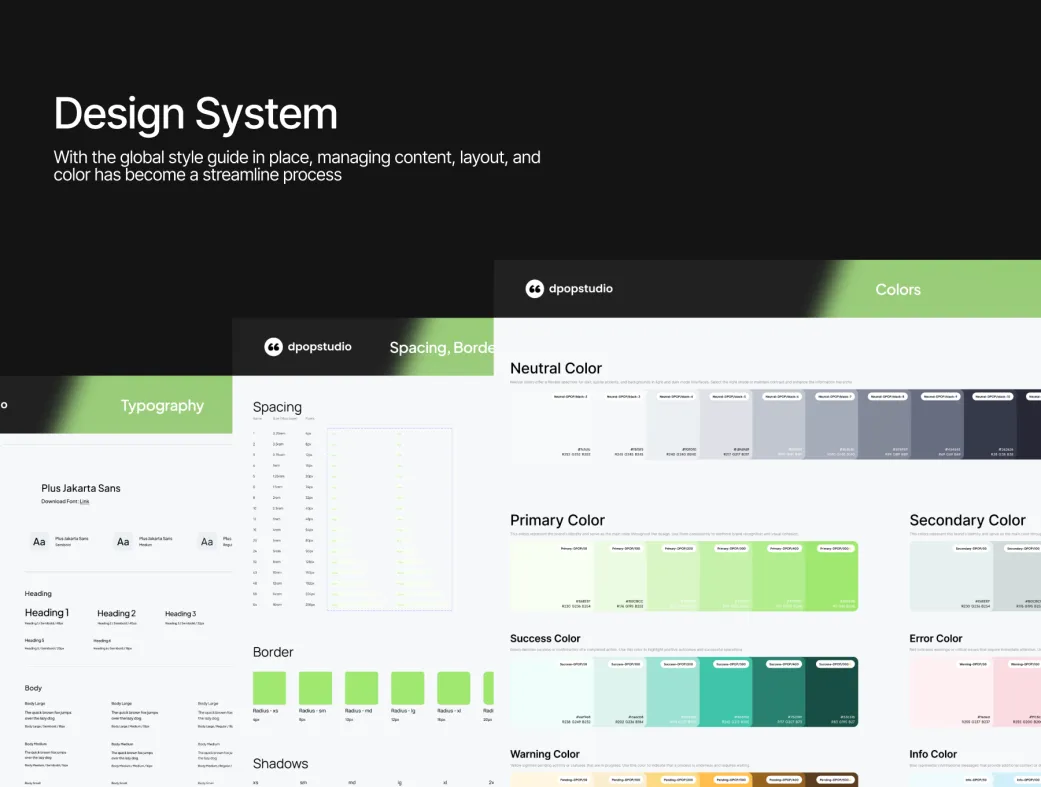This screenshot has height=787, width=1041.
Task: Click the Error Color heading
Action: click(x=935, y=638)
